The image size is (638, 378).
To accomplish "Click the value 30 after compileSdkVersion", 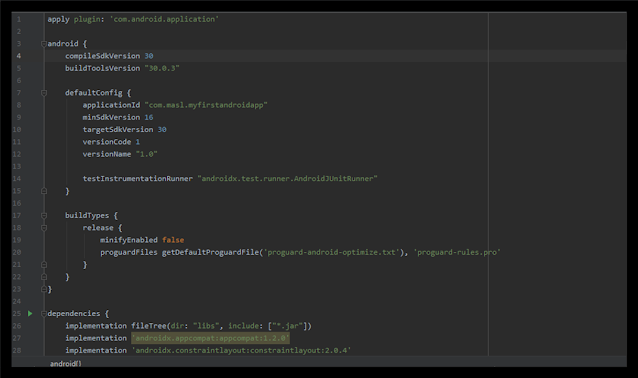I will (x=149, y=56).
